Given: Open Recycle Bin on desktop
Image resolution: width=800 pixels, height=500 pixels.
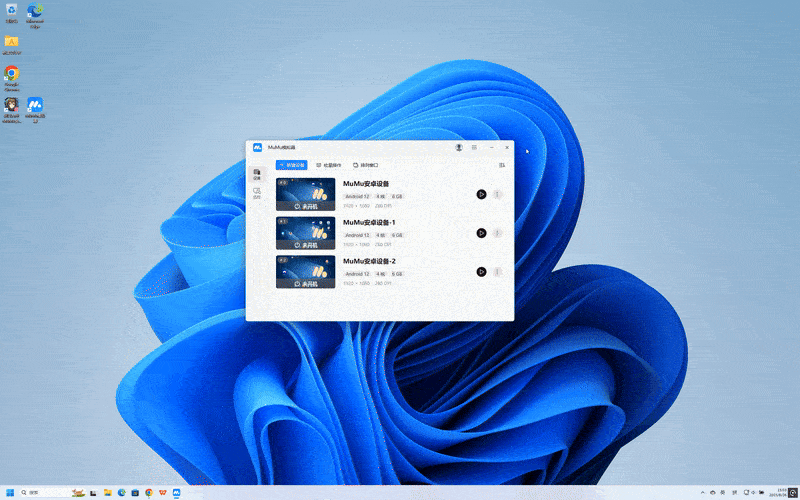Looking at the screenshot, I should [11, 11].
